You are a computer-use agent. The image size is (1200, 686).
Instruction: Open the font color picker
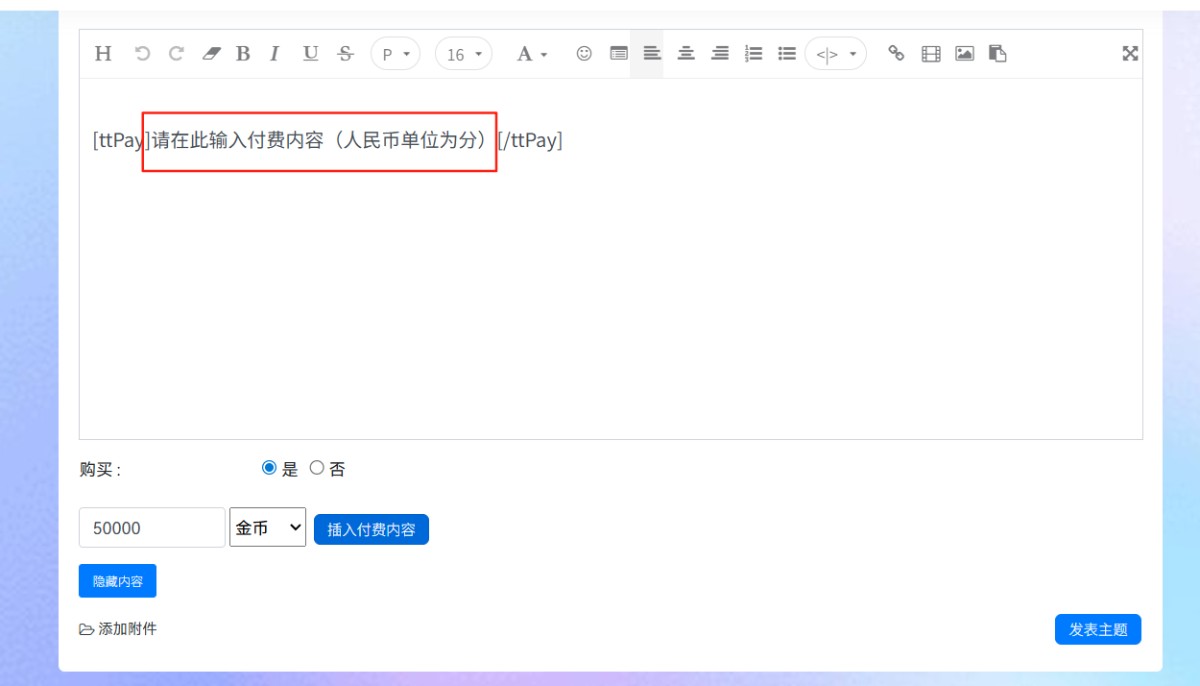[531, 54]
